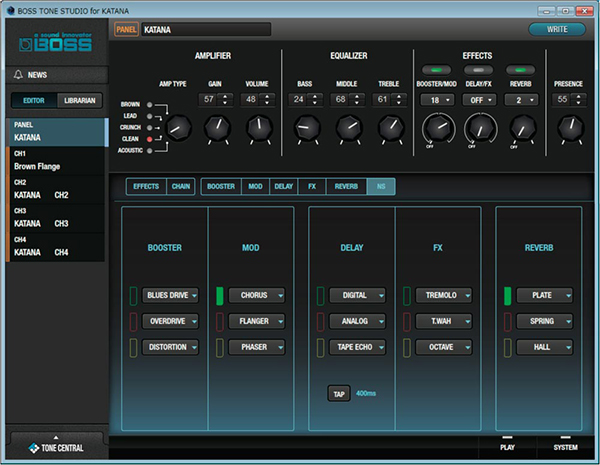
Task: Select the EFFECTS view tab
Action: click(x=146, y=186)
